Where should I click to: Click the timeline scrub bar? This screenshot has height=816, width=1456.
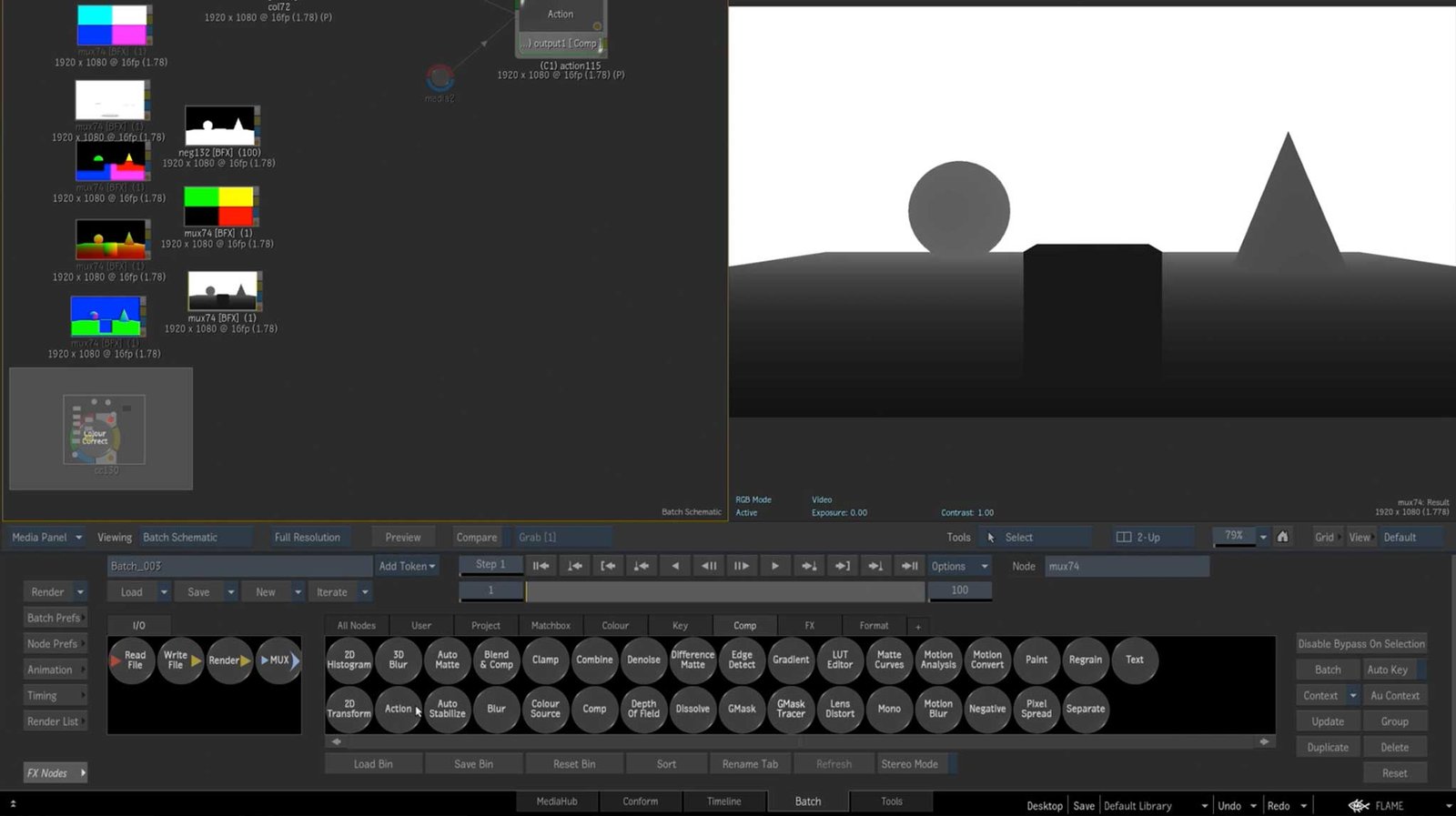tap(724, 591)
